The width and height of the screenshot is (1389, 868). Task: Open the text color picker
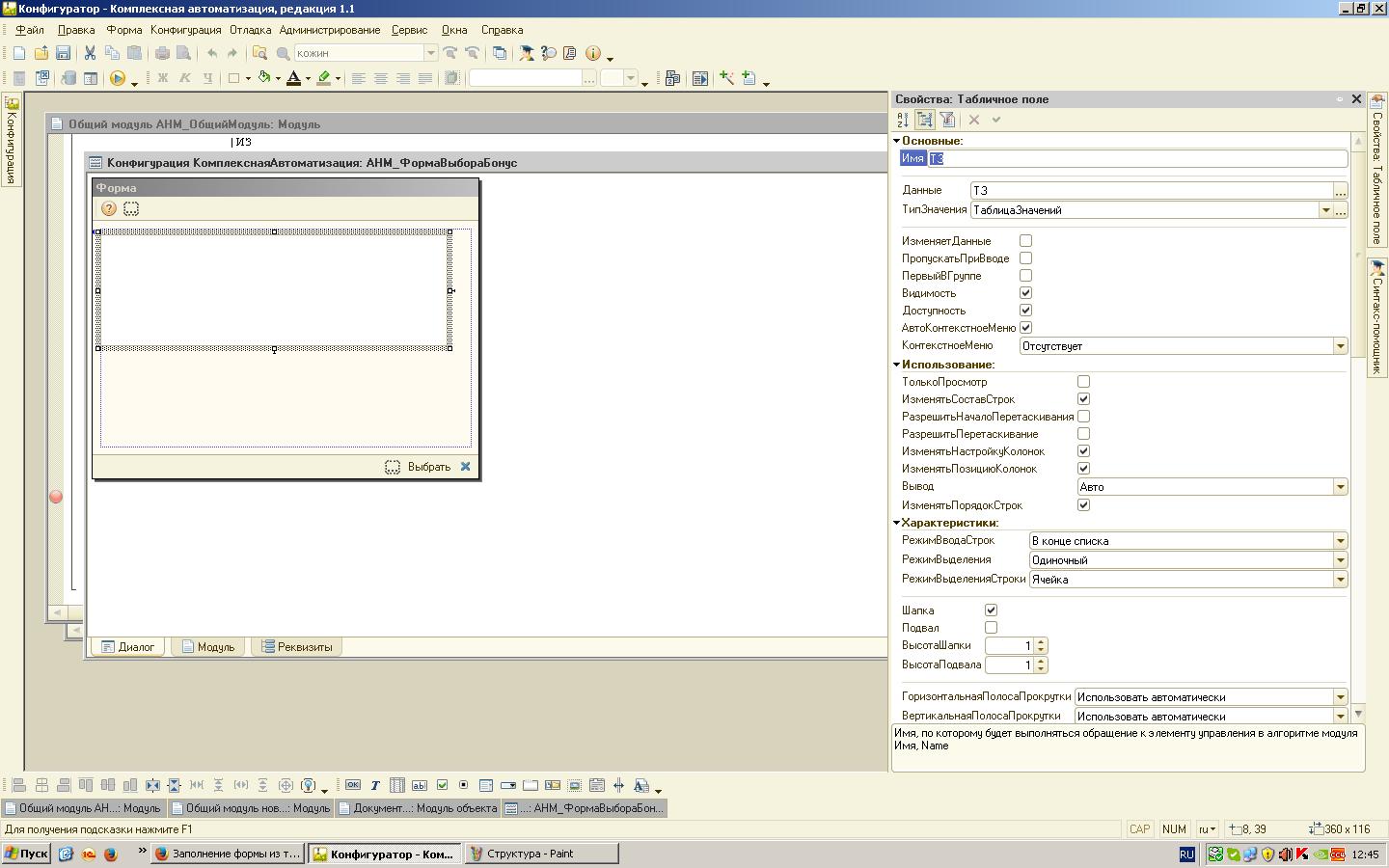(x=309, y=78)
